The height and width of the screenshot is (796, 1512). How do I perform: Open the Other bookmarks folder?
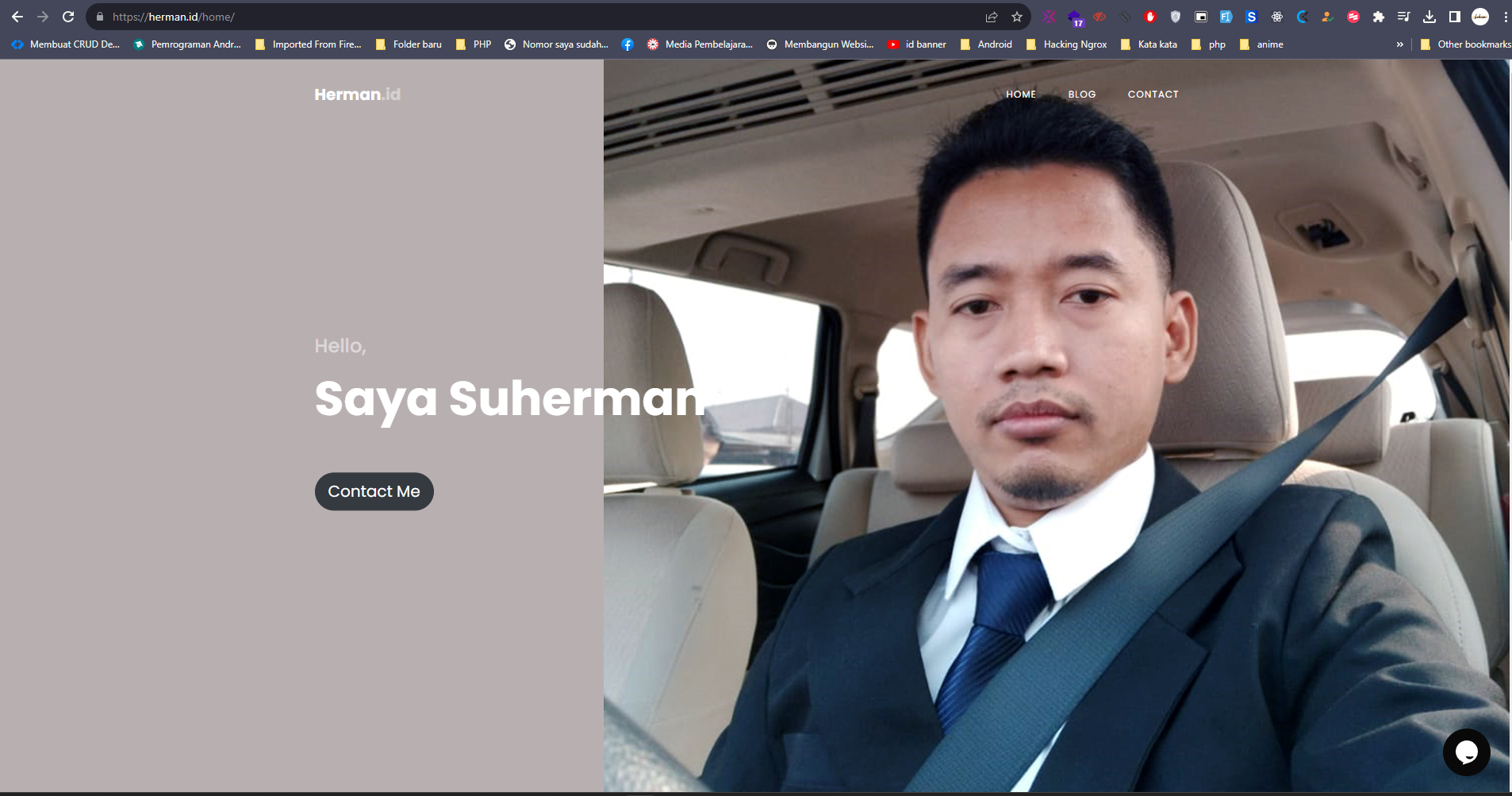pos(1465,44)
